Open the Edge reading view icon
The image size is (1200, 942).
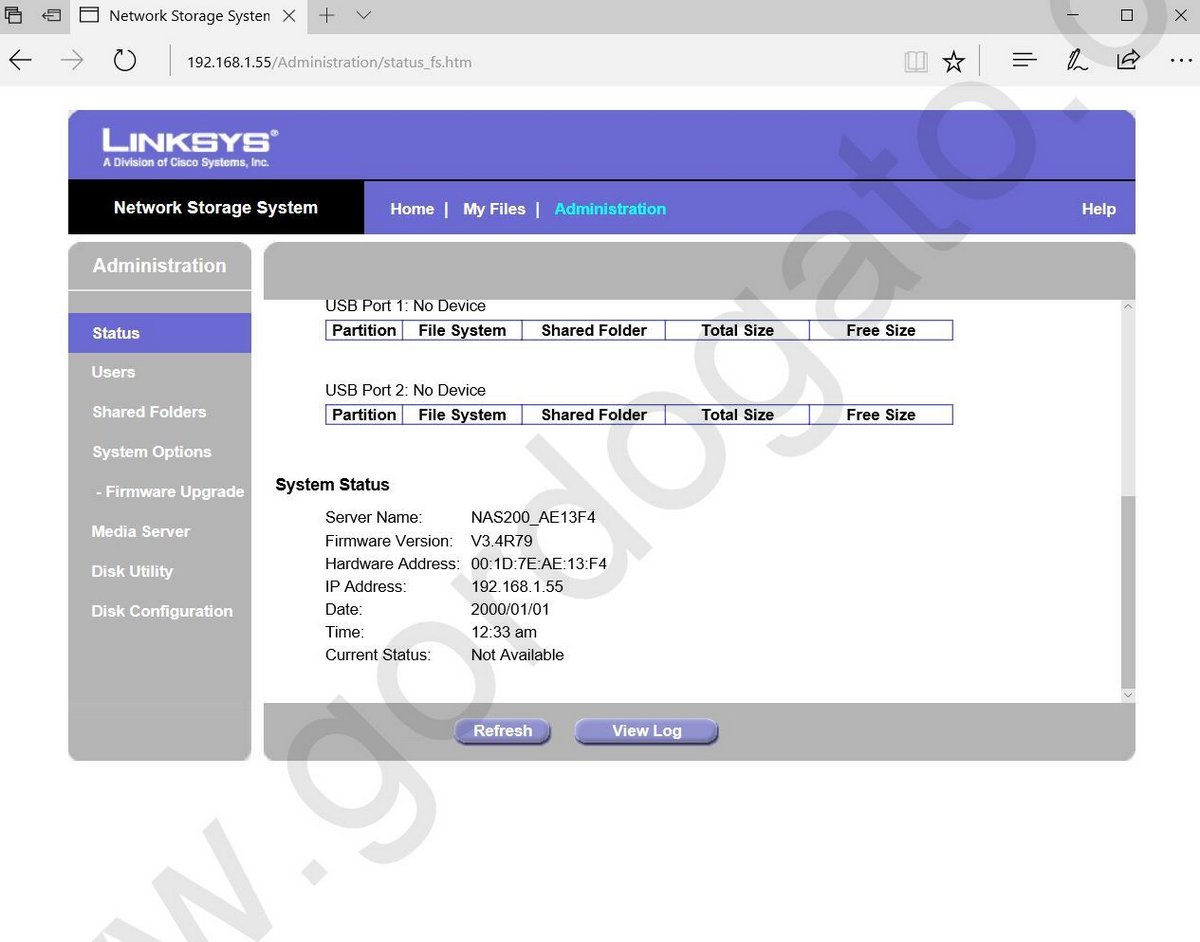[x=915, y=60]
